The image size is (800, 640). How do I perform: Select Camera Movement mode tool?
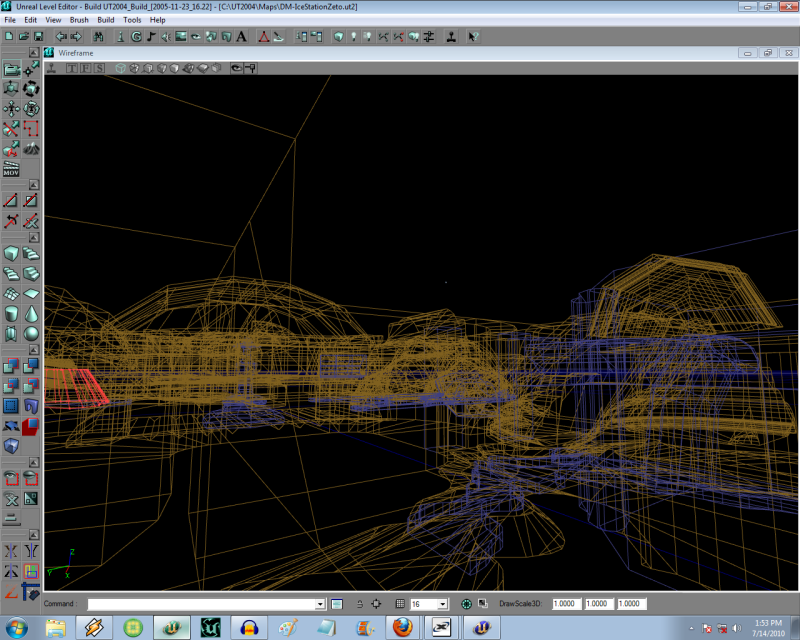pos(11,69)
